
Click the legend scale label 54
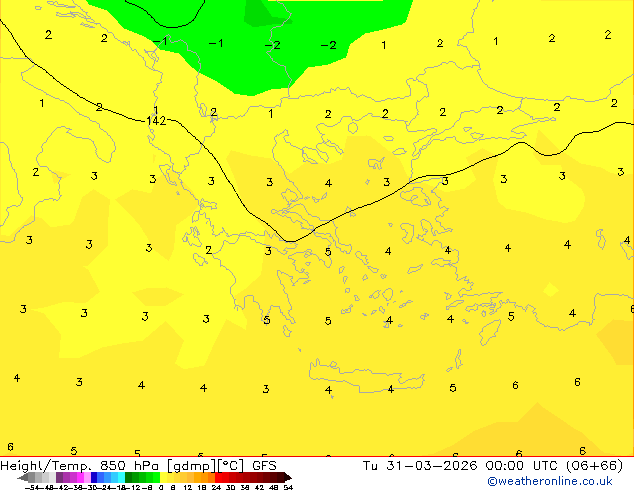pyautogui.click(x=288, y=487)
